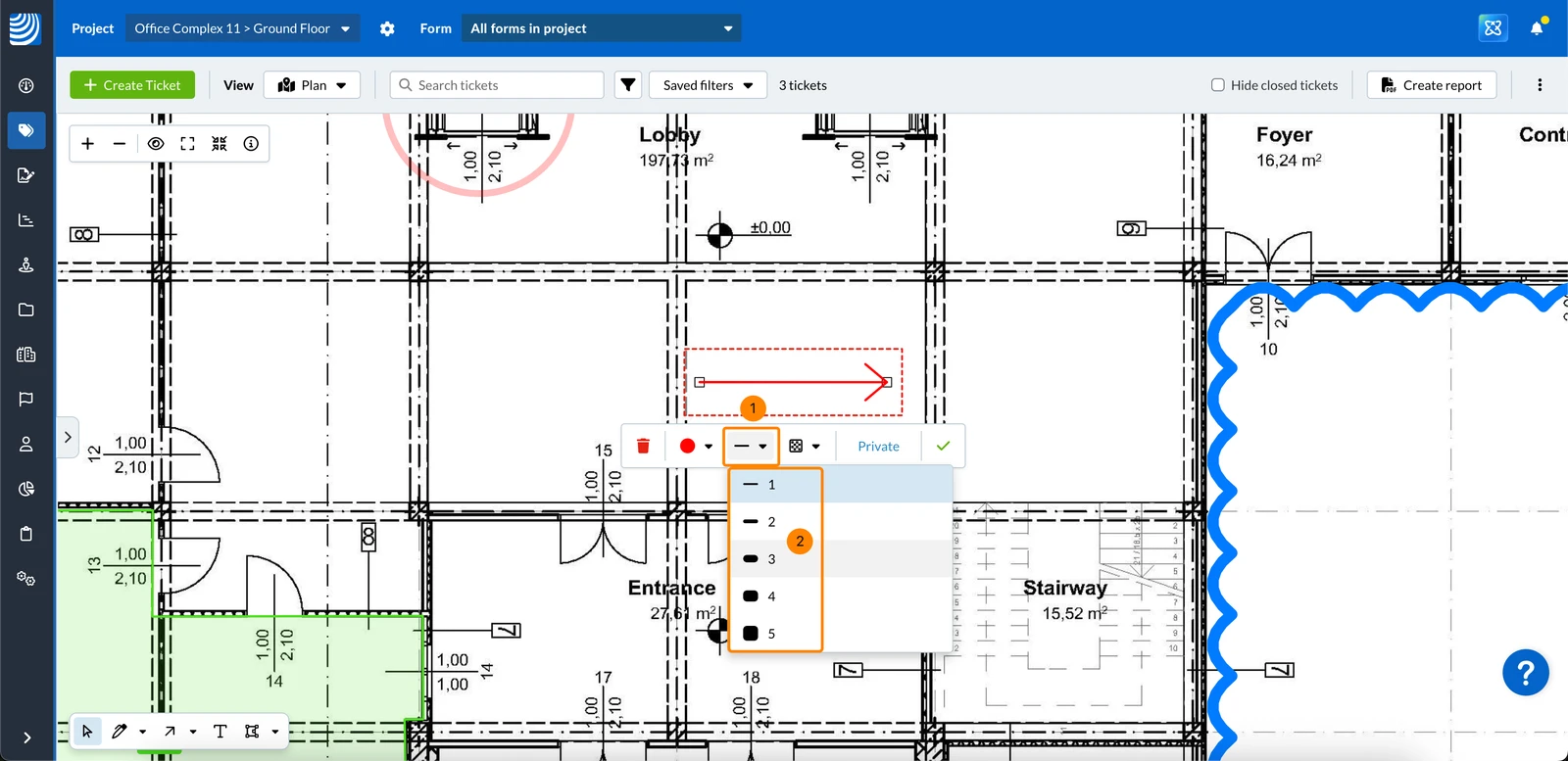Choose the pencil drawing tool
The width and height of the screenshot is (1568, 761).
click(120, 732)
